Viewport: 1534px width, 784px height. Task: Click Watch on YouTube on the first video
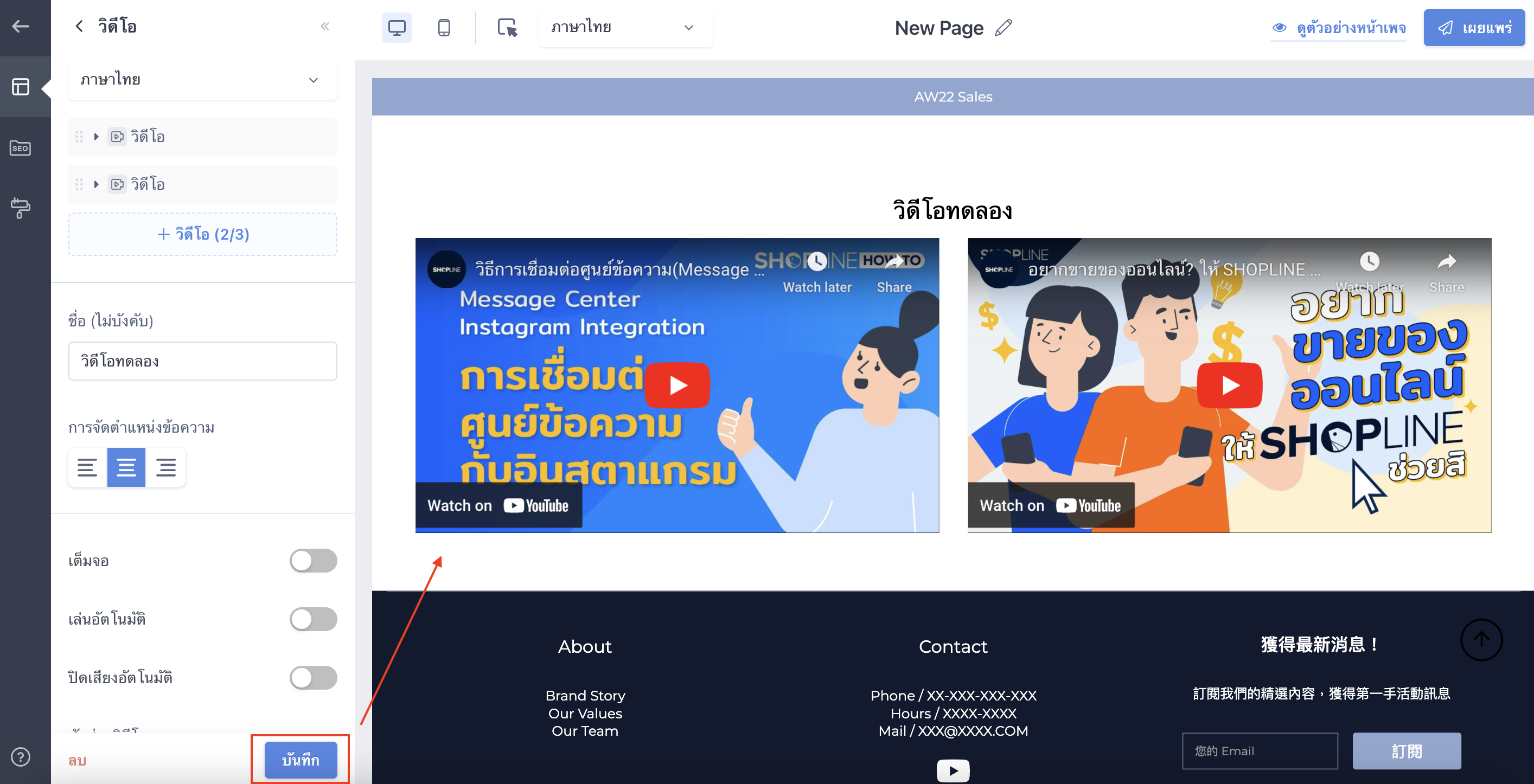point(498,505)
